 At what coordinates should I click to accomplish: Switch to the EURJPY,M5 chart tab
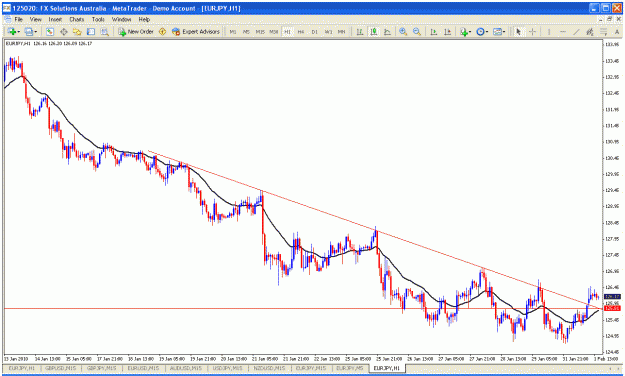(351, 368)
